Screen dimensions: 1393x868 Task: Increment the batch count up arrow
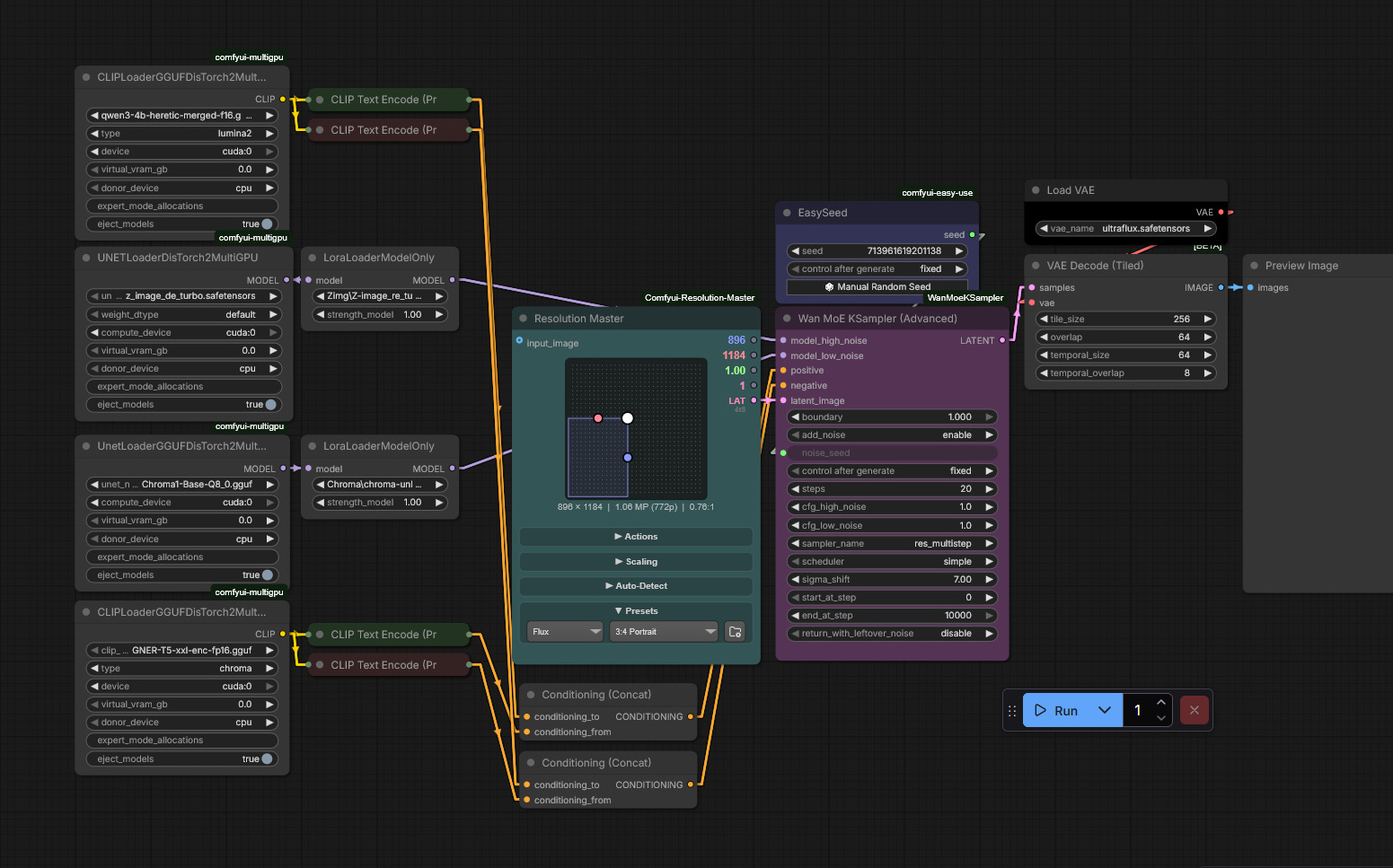[x=1161, y=702]
